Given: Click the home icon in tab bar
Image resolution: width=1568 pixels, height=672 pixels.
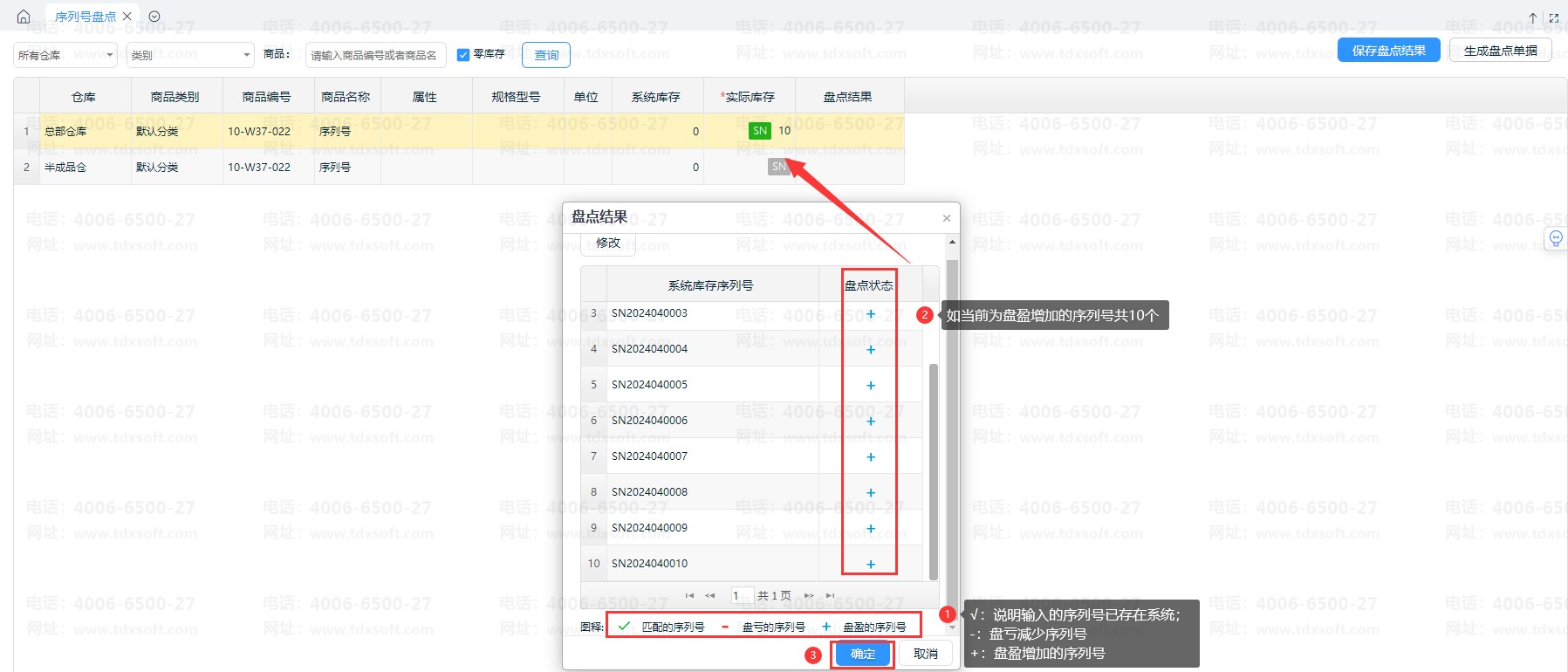Looking at the screenshot, I should [x=24, y=17].
